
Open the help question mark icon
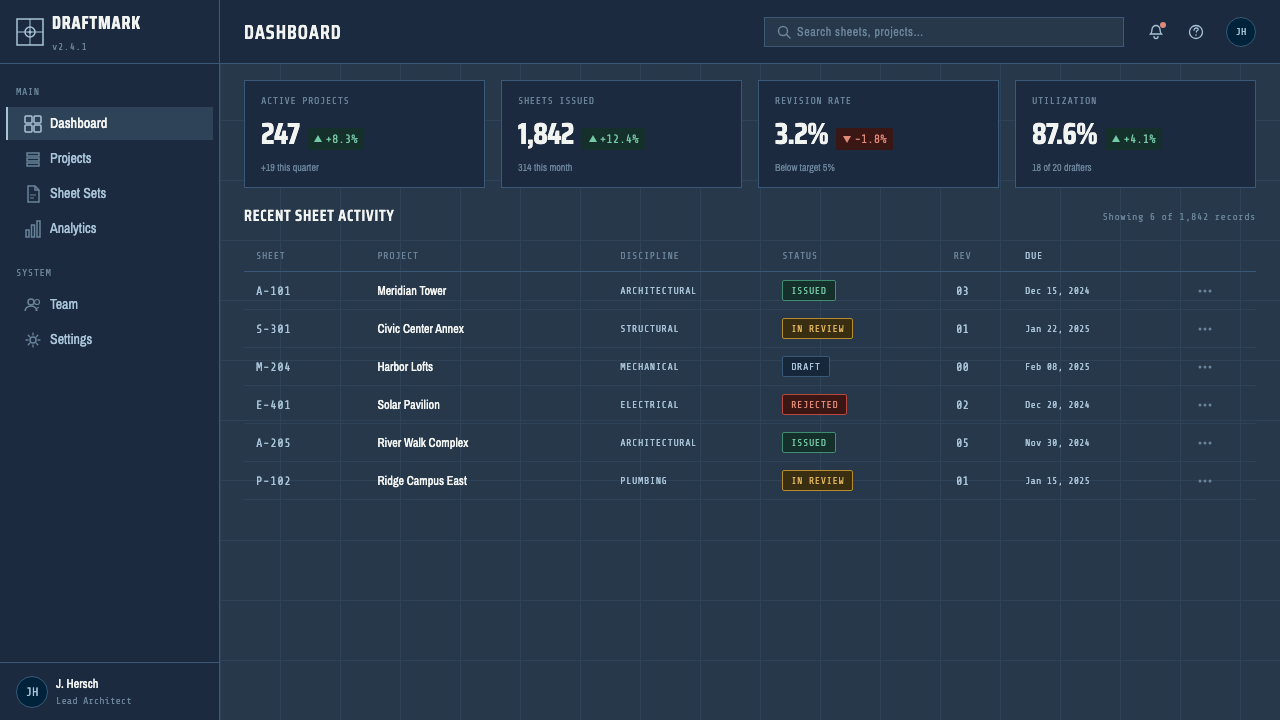(1196, 32)
